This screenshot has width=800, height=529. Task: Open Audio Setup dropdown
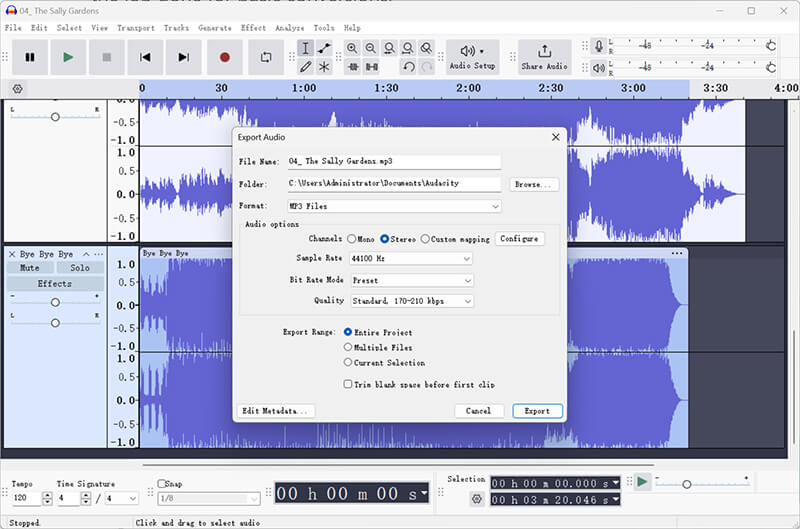pos(472,57)
